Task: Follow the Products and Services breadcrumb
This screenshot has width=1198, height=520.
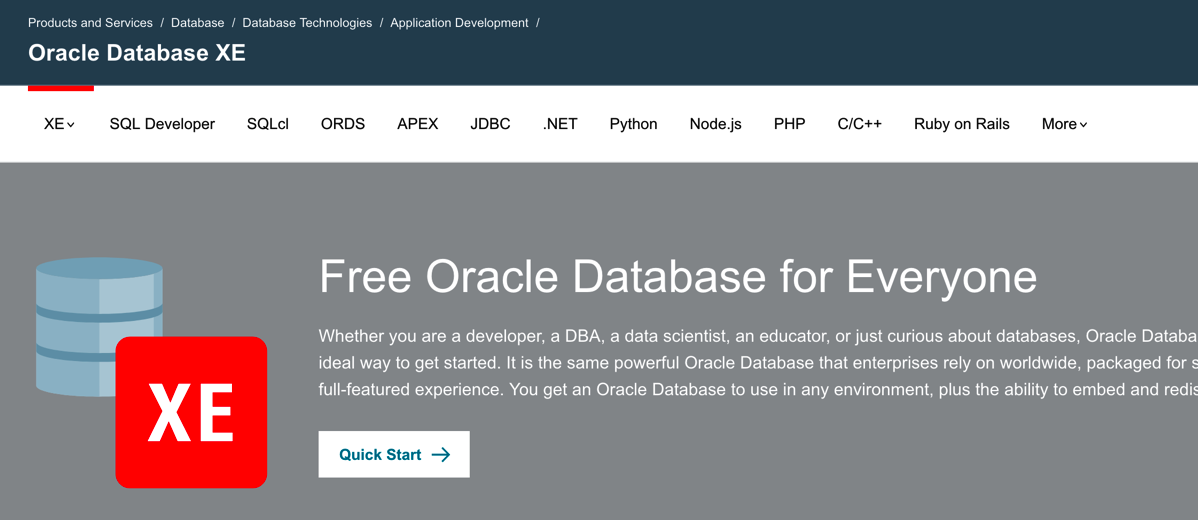Action: [90, 23]
